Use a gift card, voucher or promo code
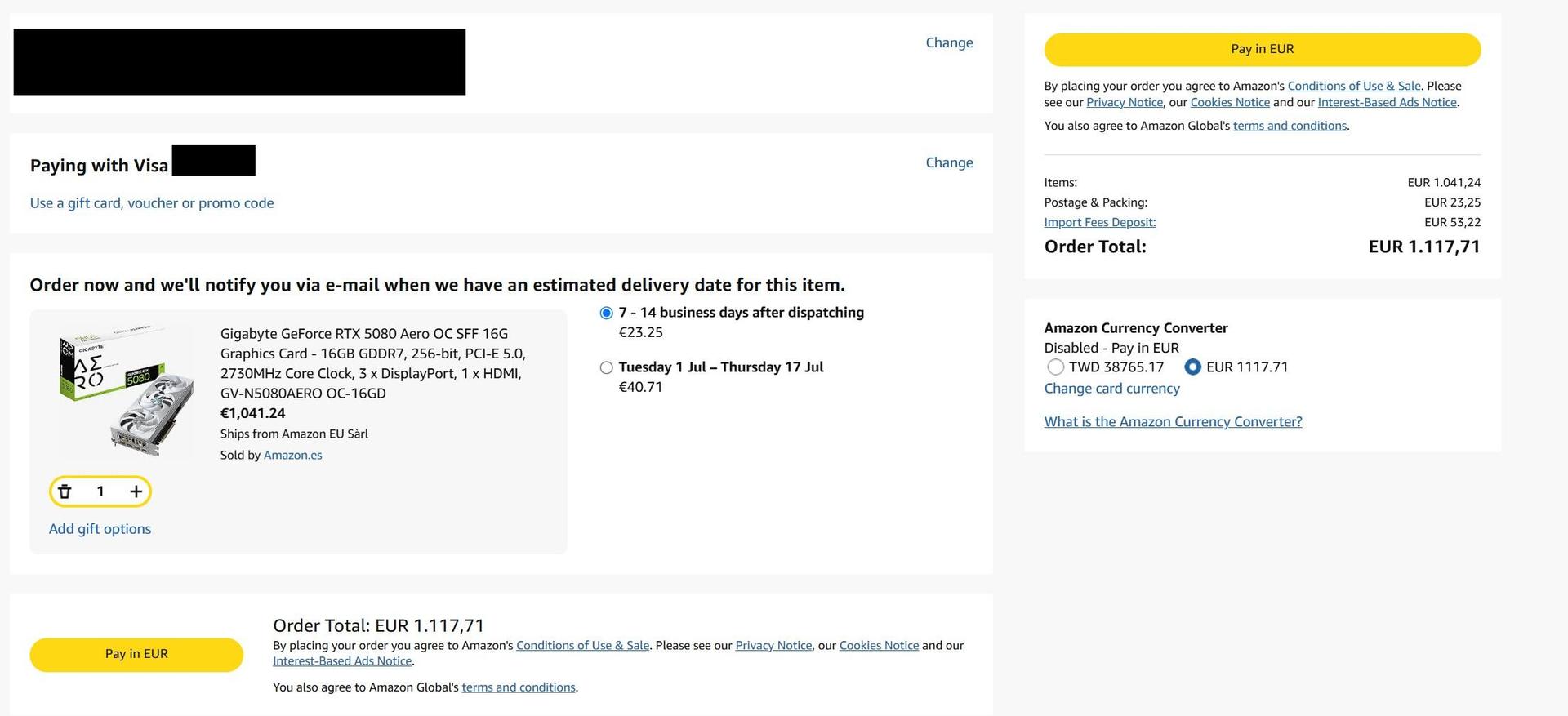The height and width of the screenshot is (716, 1568). tap(152, 203)
